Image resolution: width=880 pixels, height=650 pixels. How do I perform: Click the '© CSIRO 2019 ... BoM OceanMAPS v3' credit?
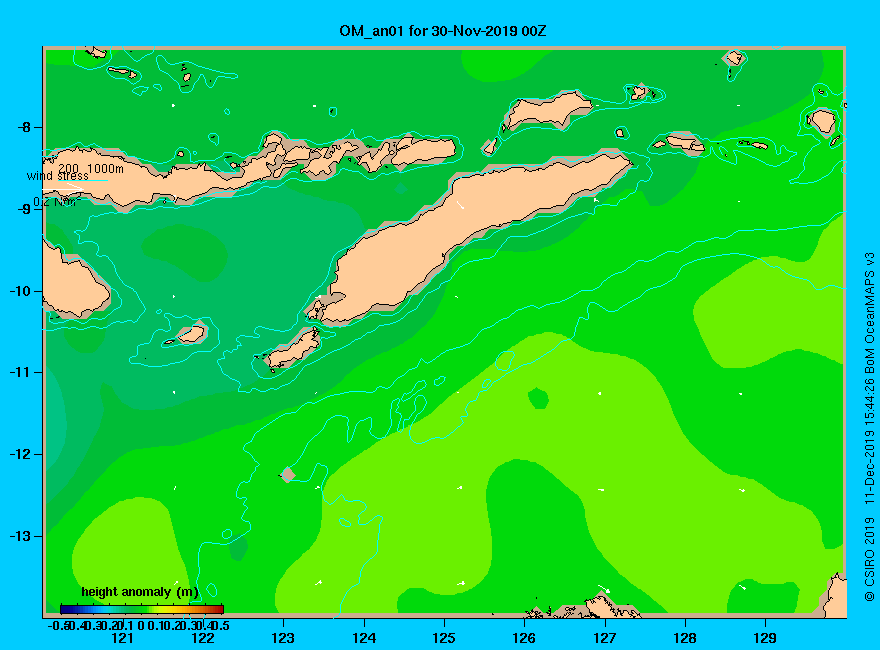[x=869, y=427]
